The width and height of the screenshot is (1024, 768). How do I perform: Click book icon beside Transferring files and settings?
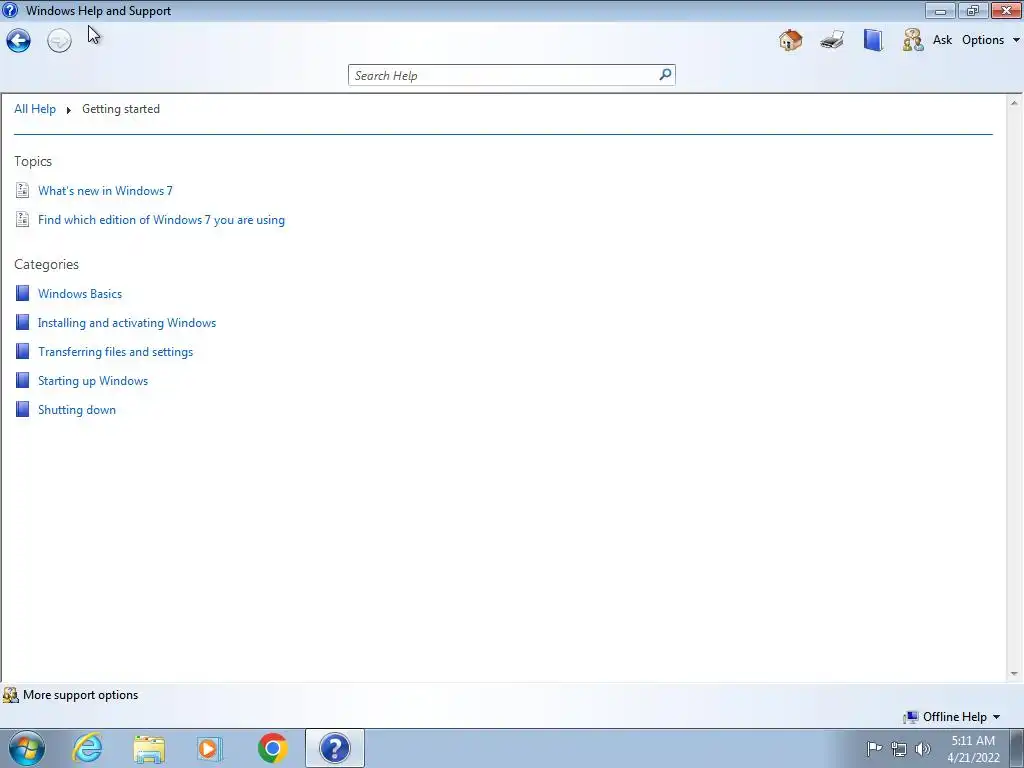tap(22, 351)
